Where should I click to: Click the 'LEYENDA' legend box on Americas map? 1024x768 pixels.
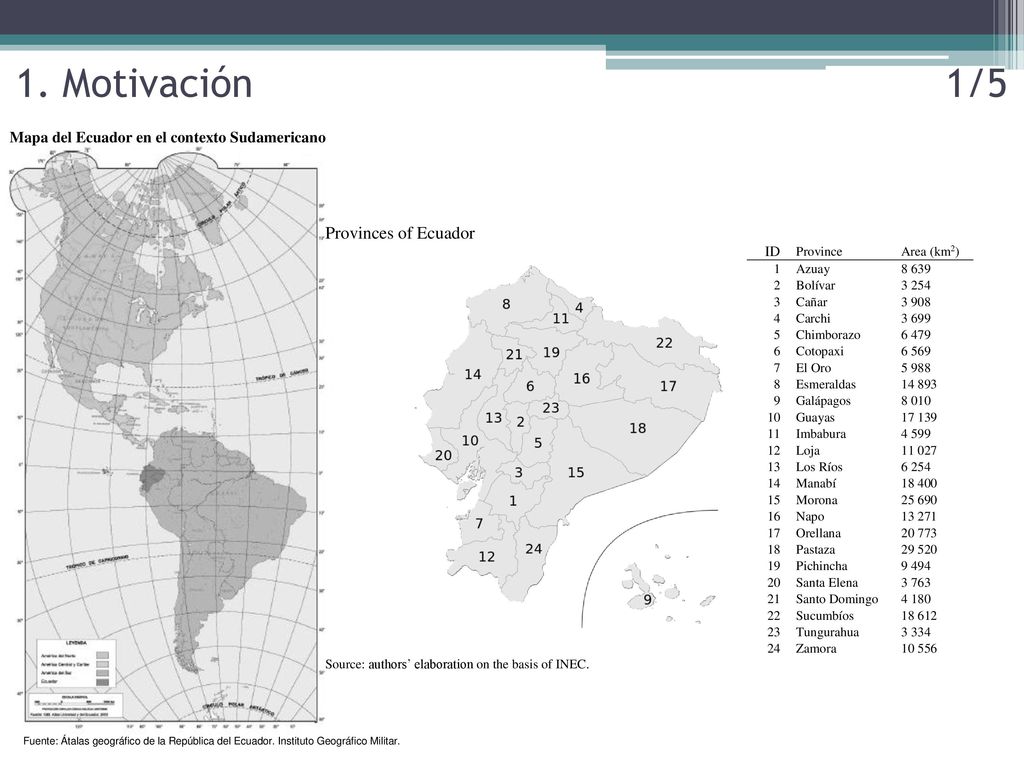tap(76, 664)
